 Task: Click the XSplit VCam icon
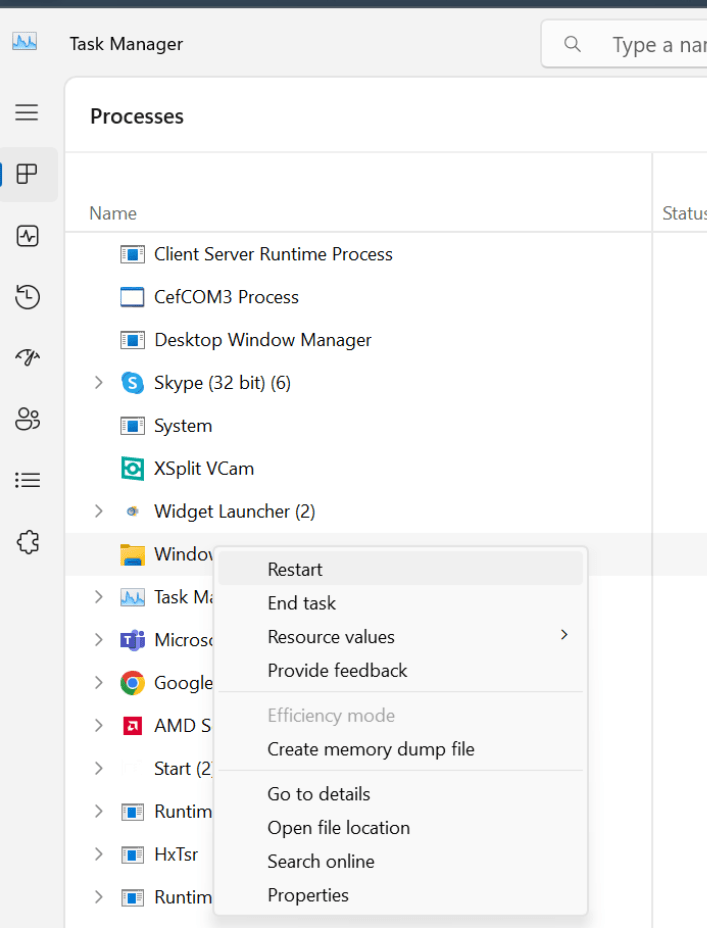coord(133,469)
